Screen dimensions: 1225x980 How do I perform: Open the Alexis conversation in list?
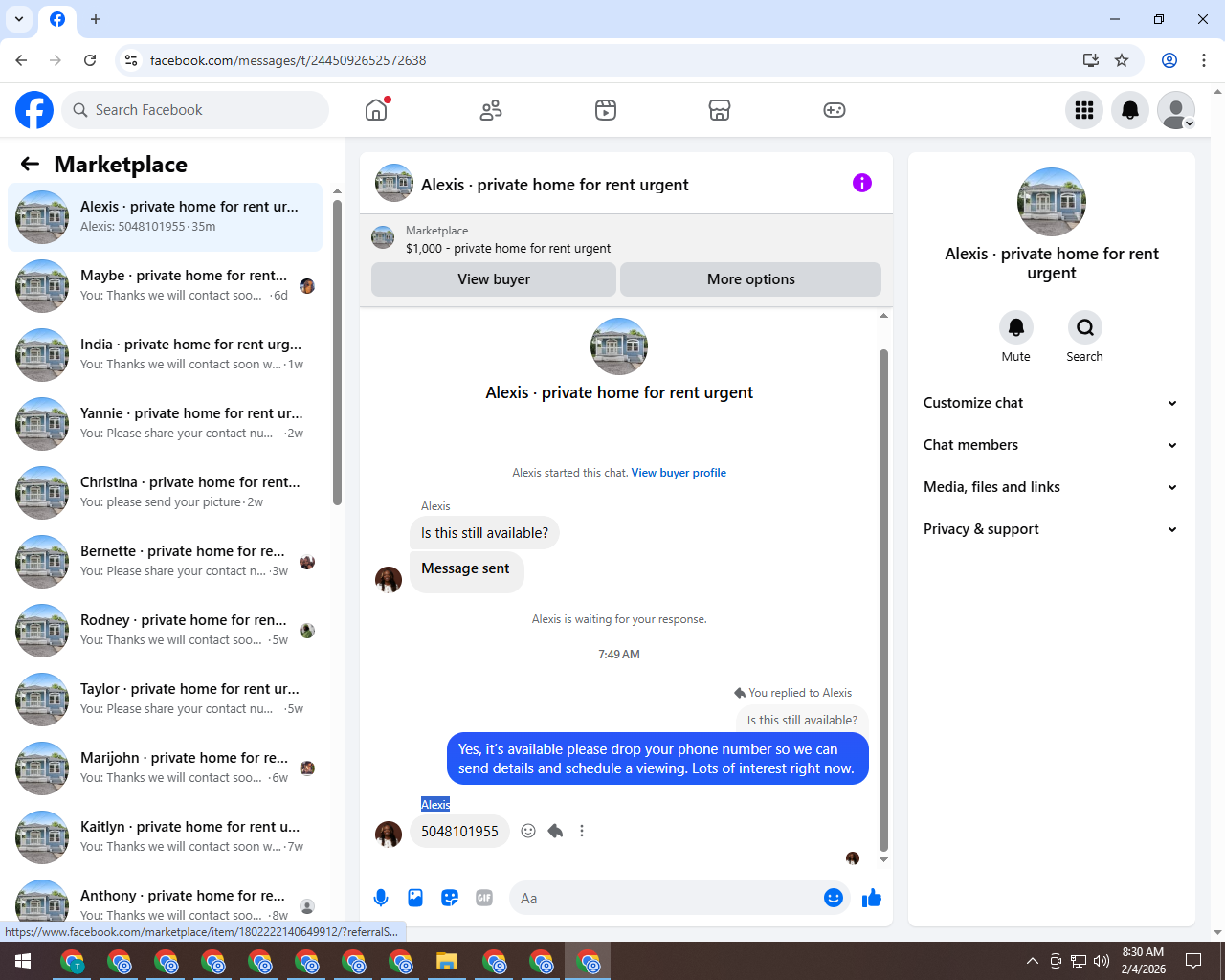coord(165,217)
